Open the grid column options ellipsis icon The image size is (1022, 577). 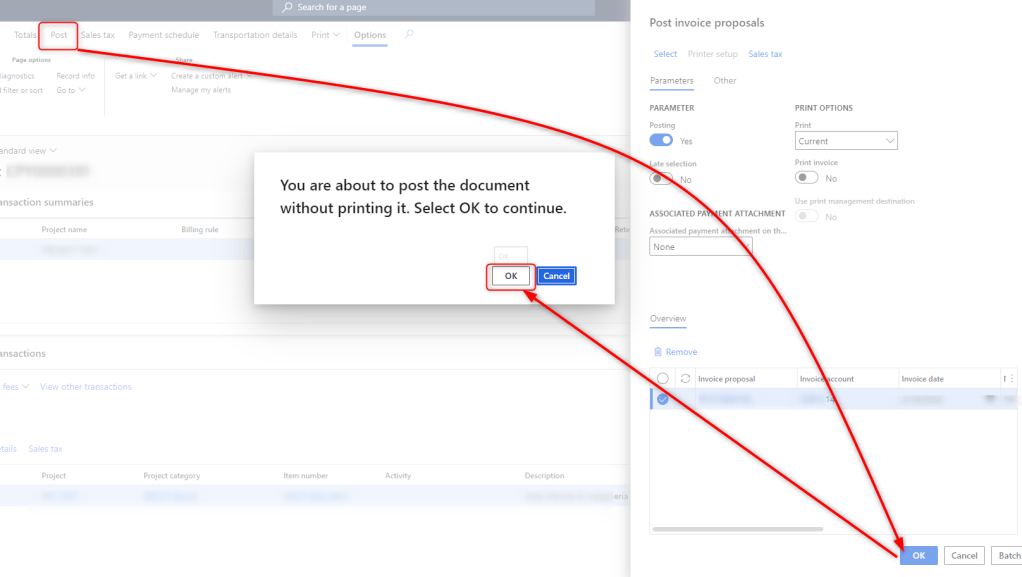1011,379
